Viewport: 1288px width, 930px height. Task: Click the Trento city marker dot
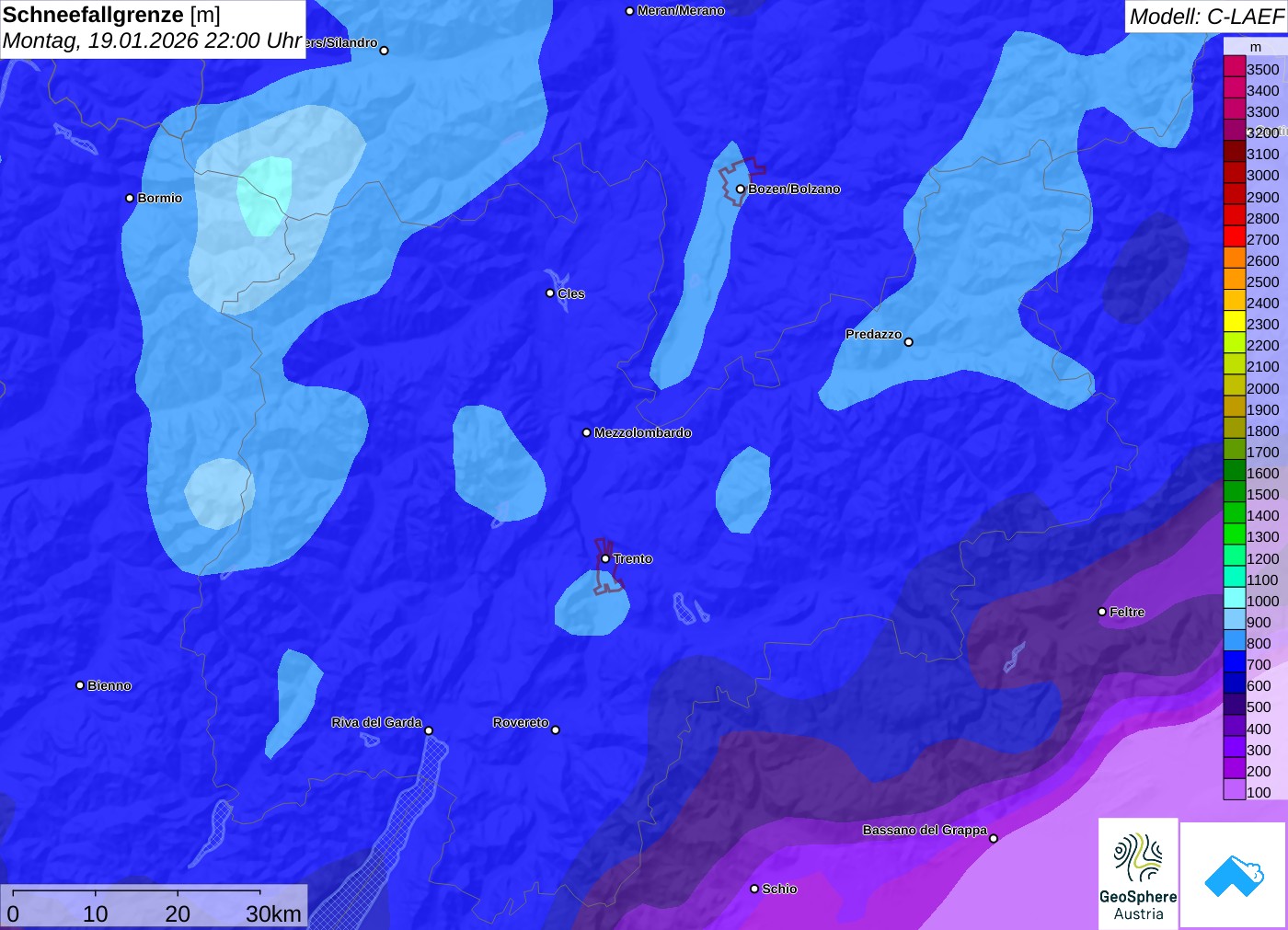pyautogui.click(x=605, y=558)
